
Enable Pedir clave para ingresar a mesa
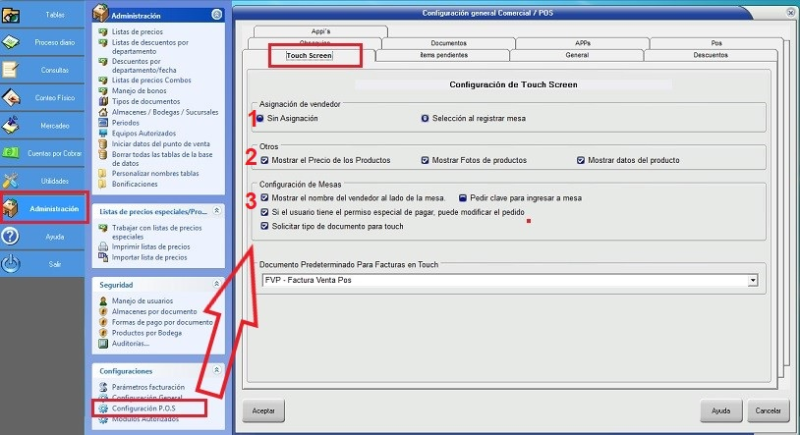pyautogui.click(x=463, y=198)
